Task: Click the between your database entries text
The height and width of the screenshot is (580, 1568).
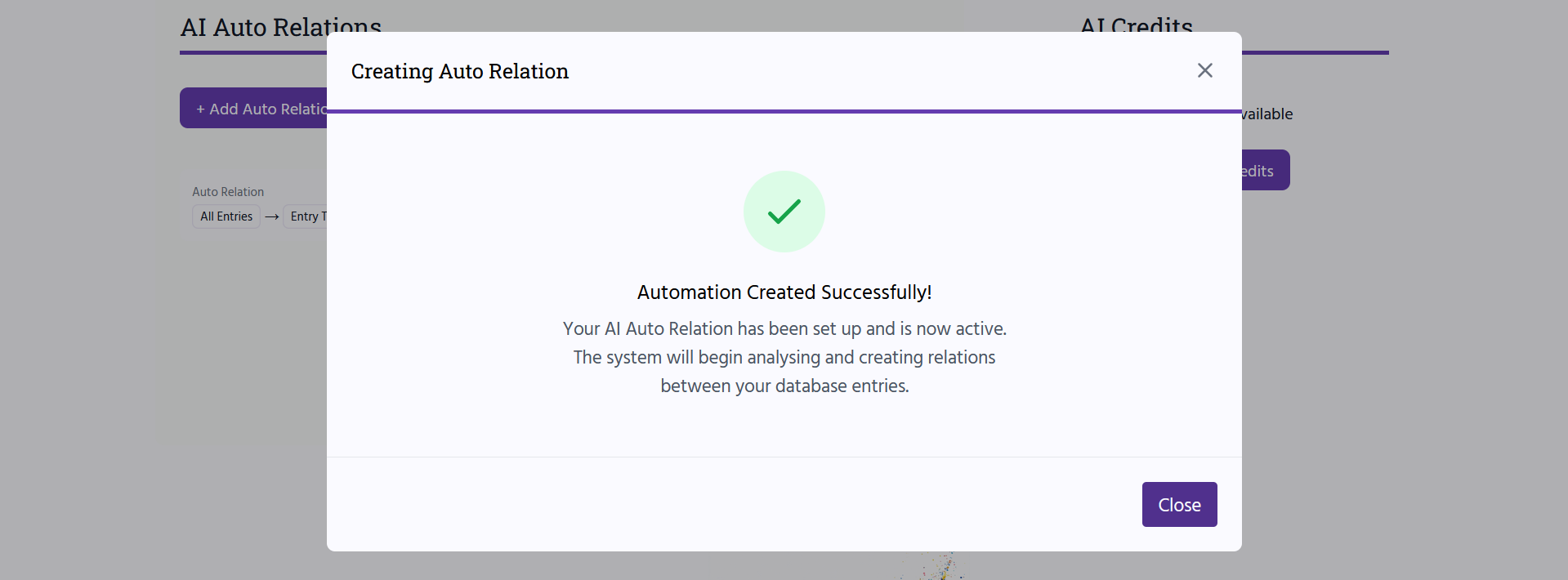Action: click(x=784, y=386)
